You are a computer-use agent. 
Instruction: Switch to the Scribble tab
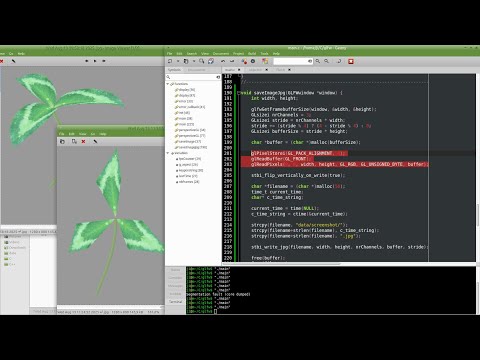(x=175, y=294)
